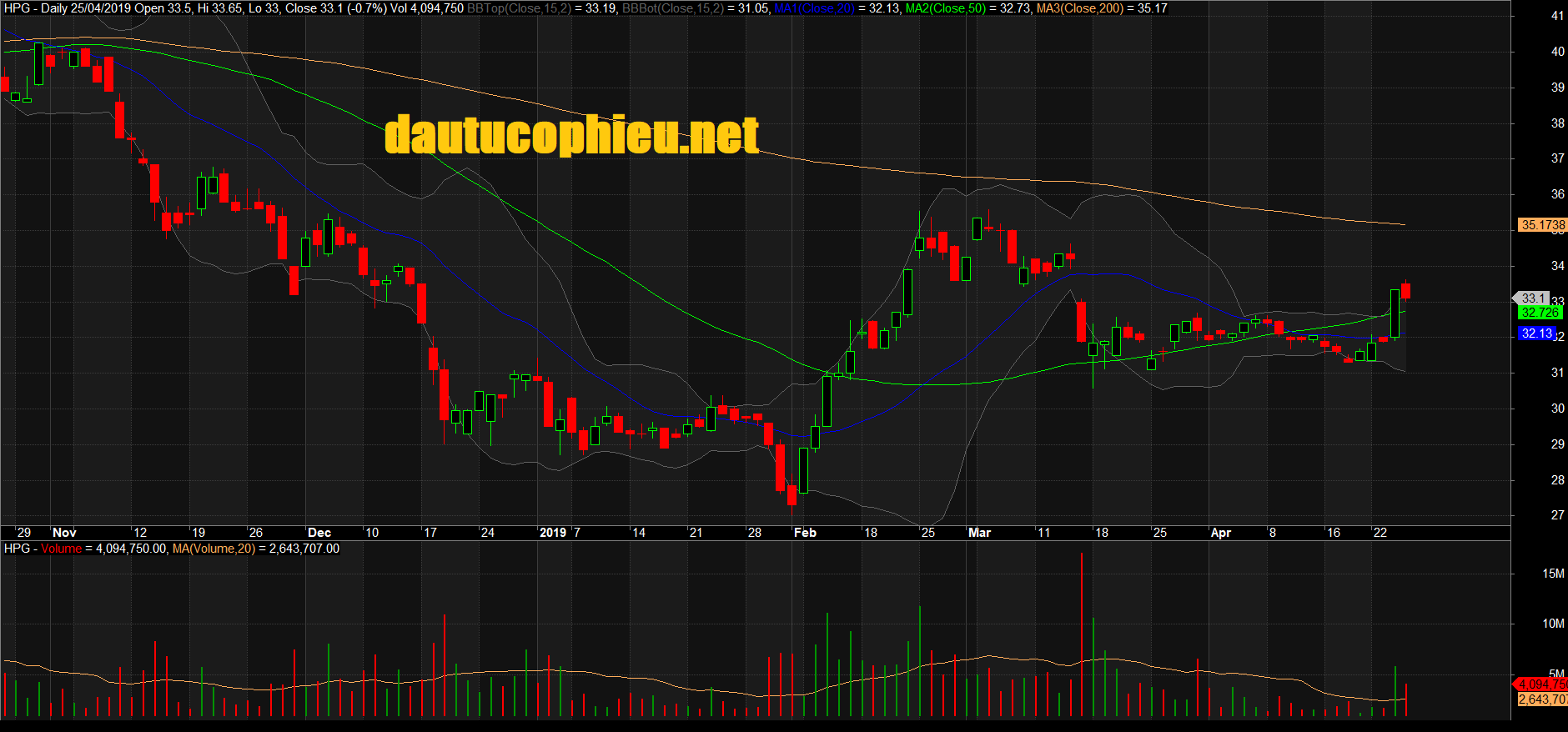Click the red 4,094,750 volume value tag

tap(1542, 684)
